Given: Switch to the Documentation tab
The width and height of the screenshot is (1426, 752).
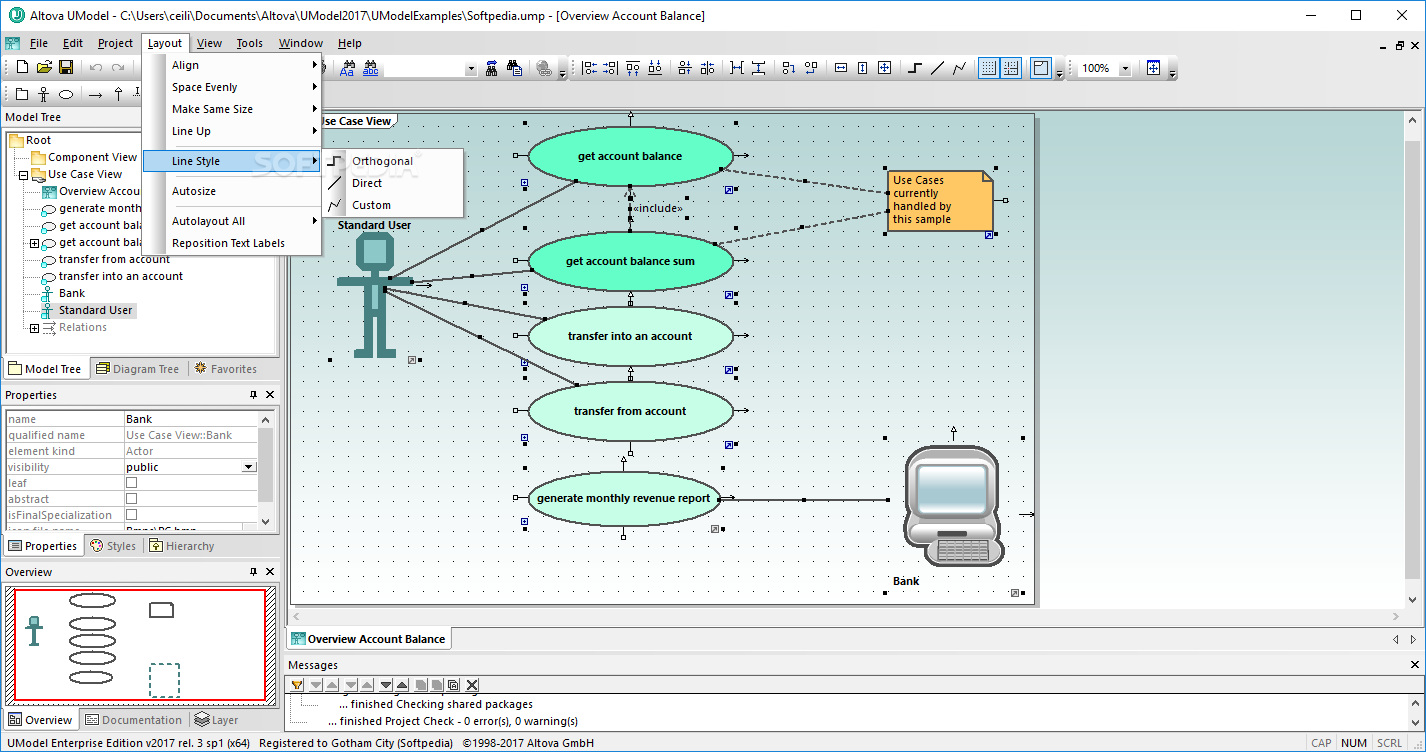Looking at the screenshot, I should pyautogui.click(x=134, y=720).
